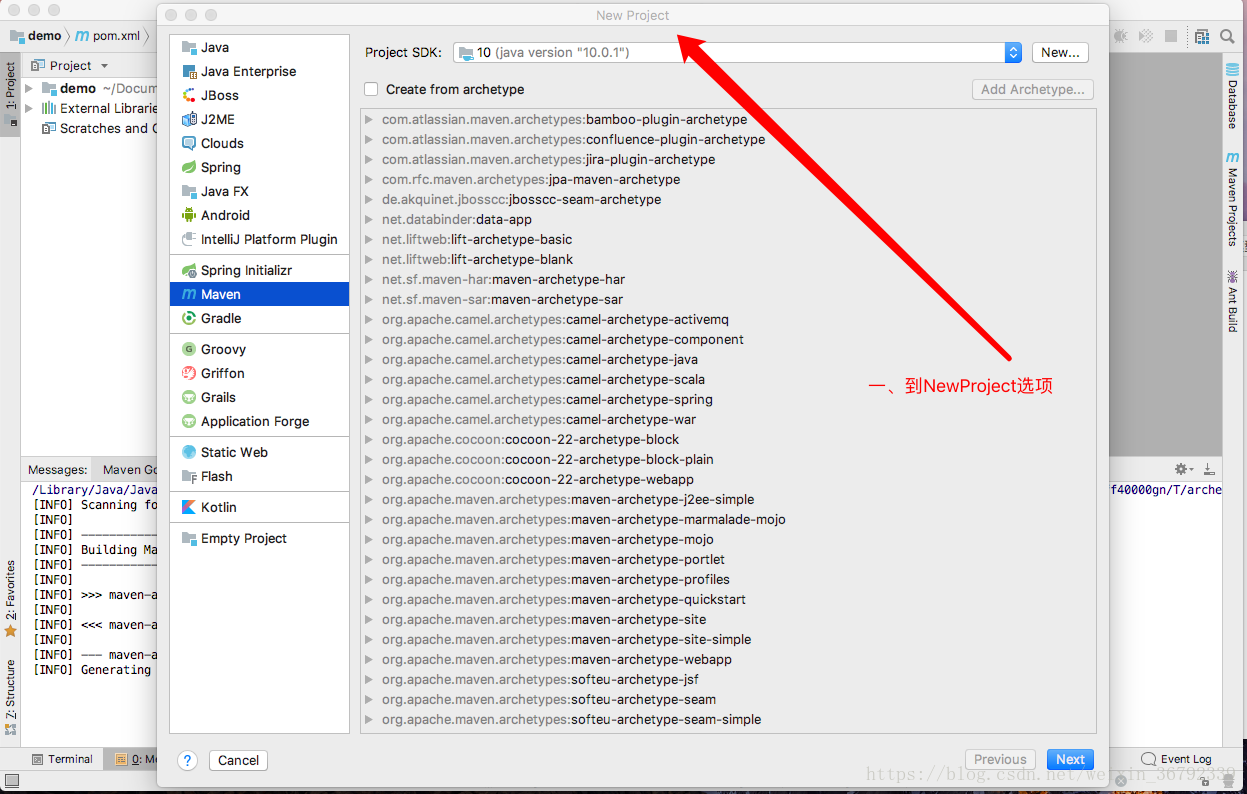1247x794 pixels.
Task: Pick the Flash project type
Action: click(259, 476)
